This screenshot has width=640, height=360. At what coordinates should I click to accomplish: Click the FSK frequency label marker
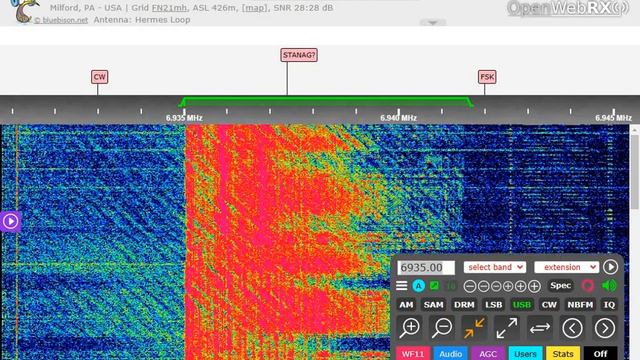(x=487, y=77)
